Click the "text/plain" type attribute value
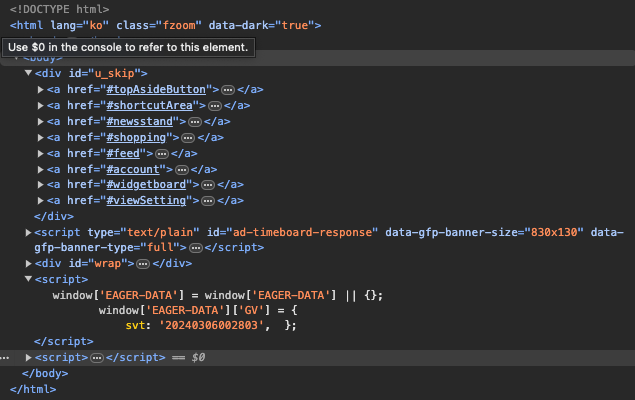The width and height of the screenshot is (635, 400). coord(160,232)
